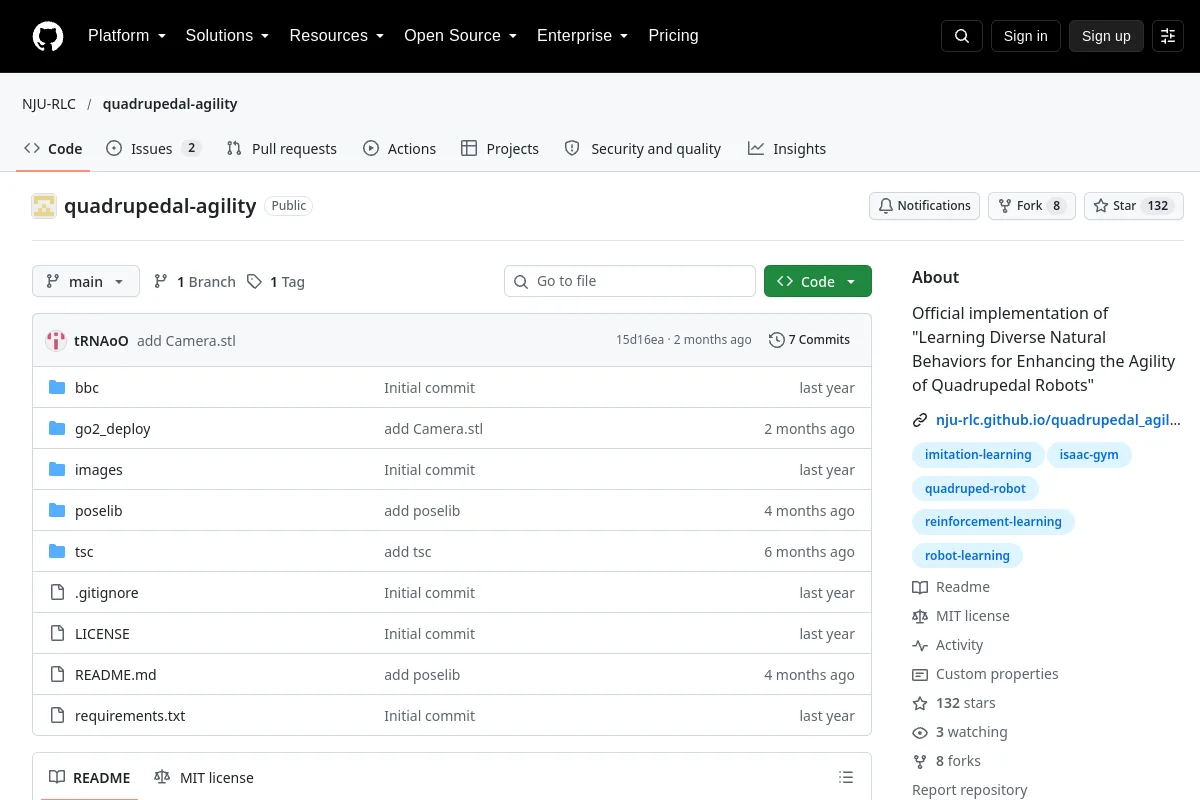Click the images folder icon

[57, 470]
